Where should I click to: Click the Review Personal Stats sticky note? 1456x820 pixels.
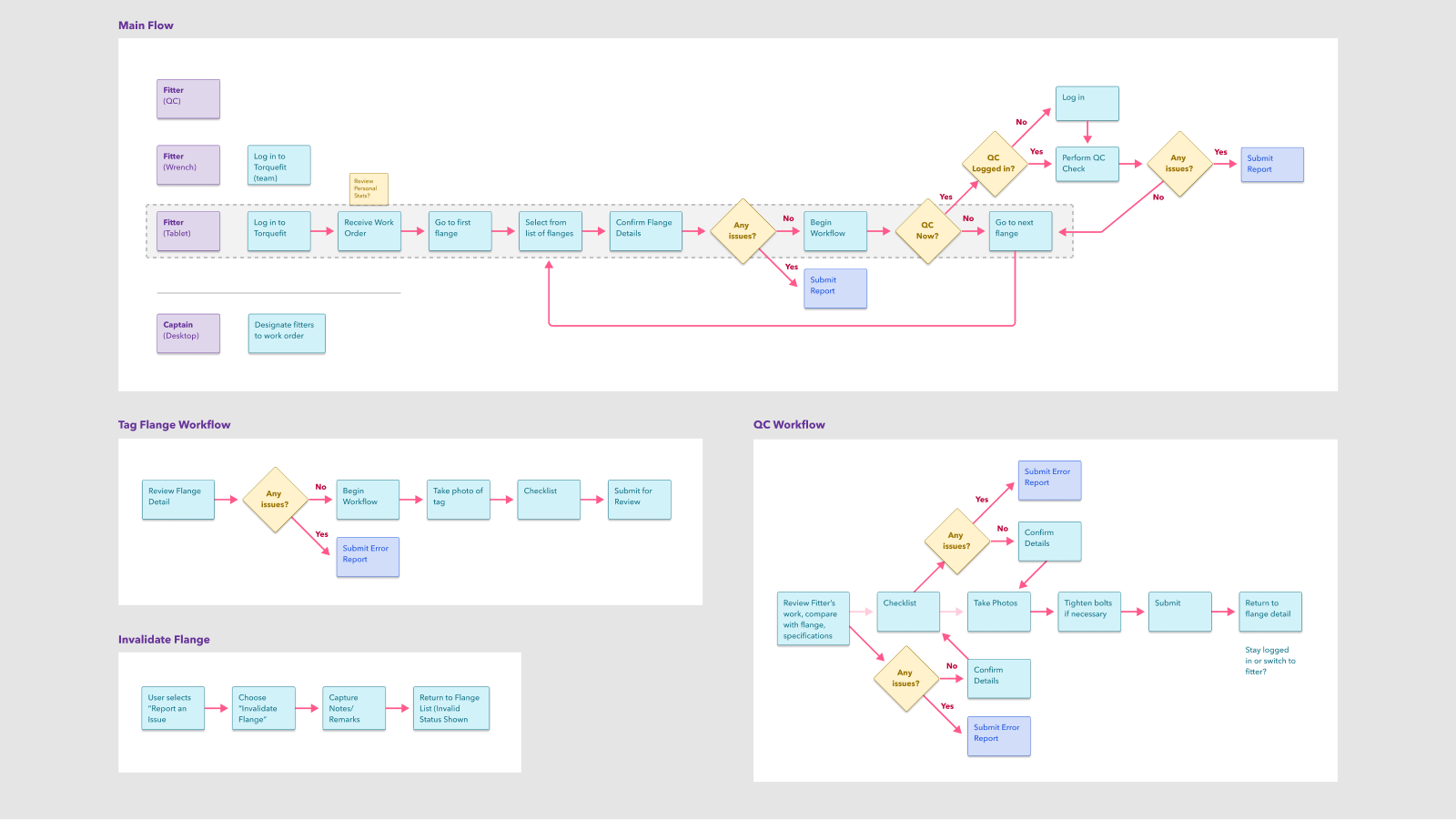(x=369, y=188)
